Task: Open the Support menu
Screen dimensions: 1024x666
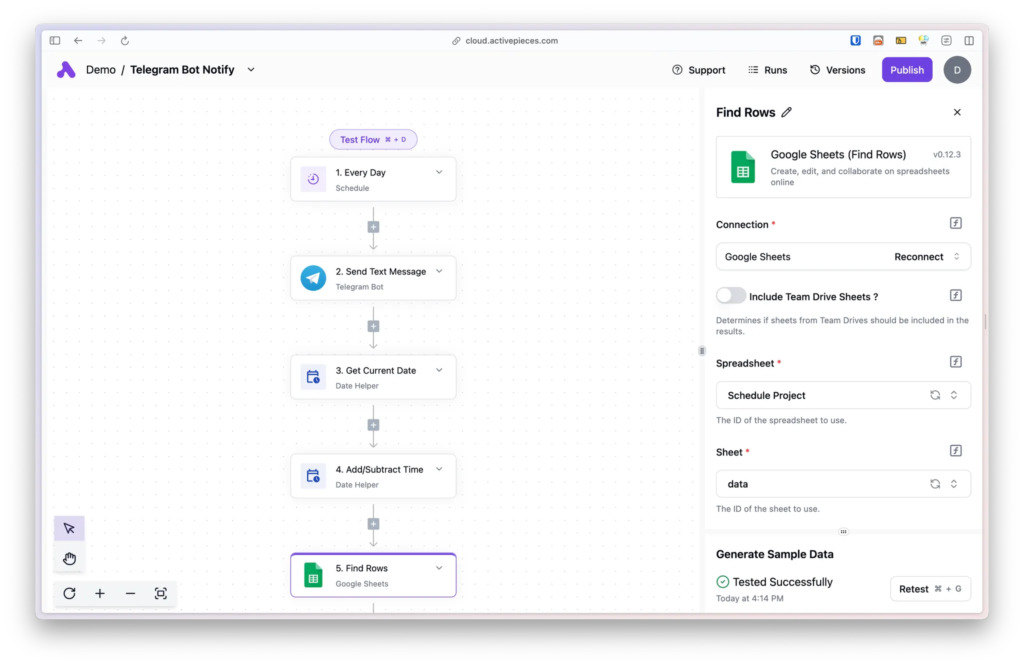Action: [699, 70]
